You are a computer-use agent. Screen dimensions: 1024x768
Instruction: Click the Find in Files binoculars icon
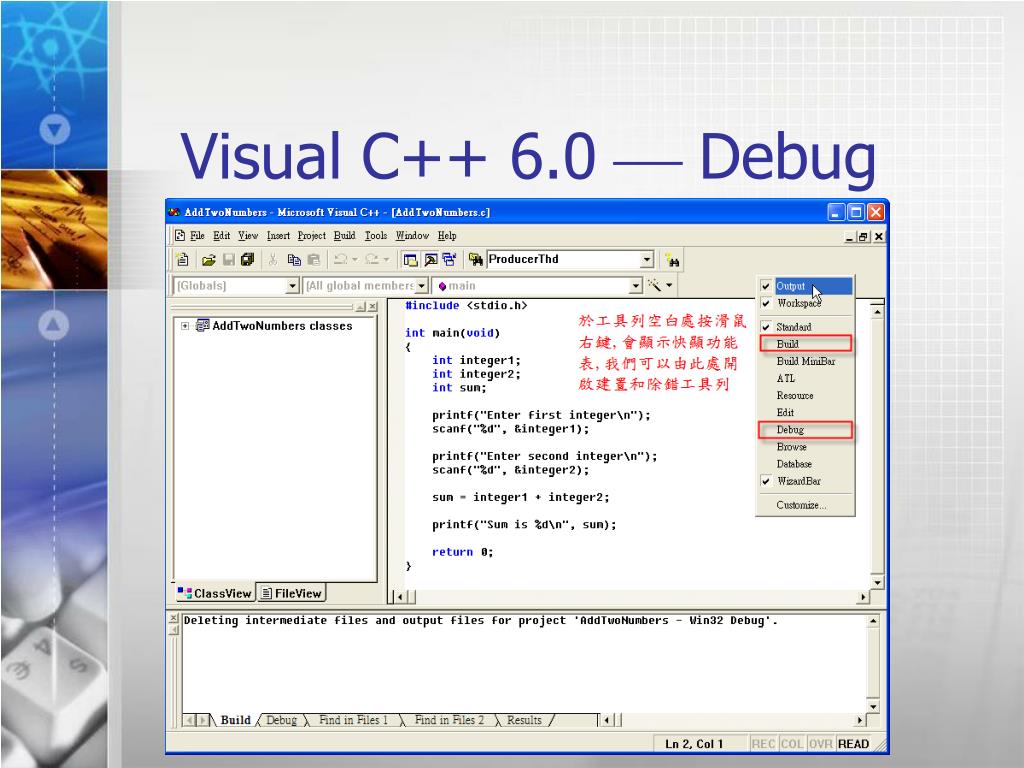(x=475, y=260)
